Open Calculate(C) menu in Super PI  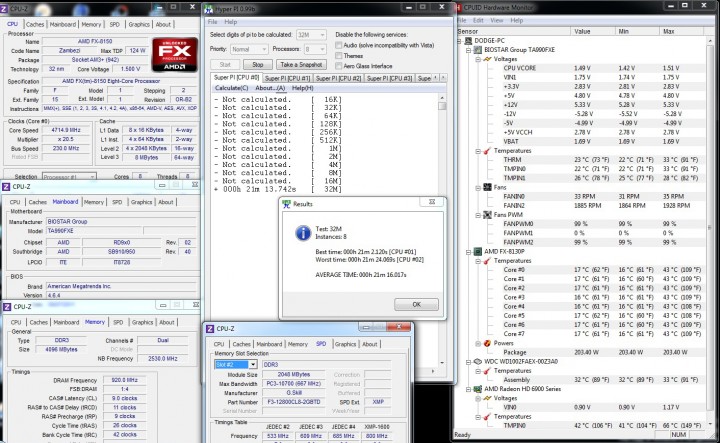231,88
